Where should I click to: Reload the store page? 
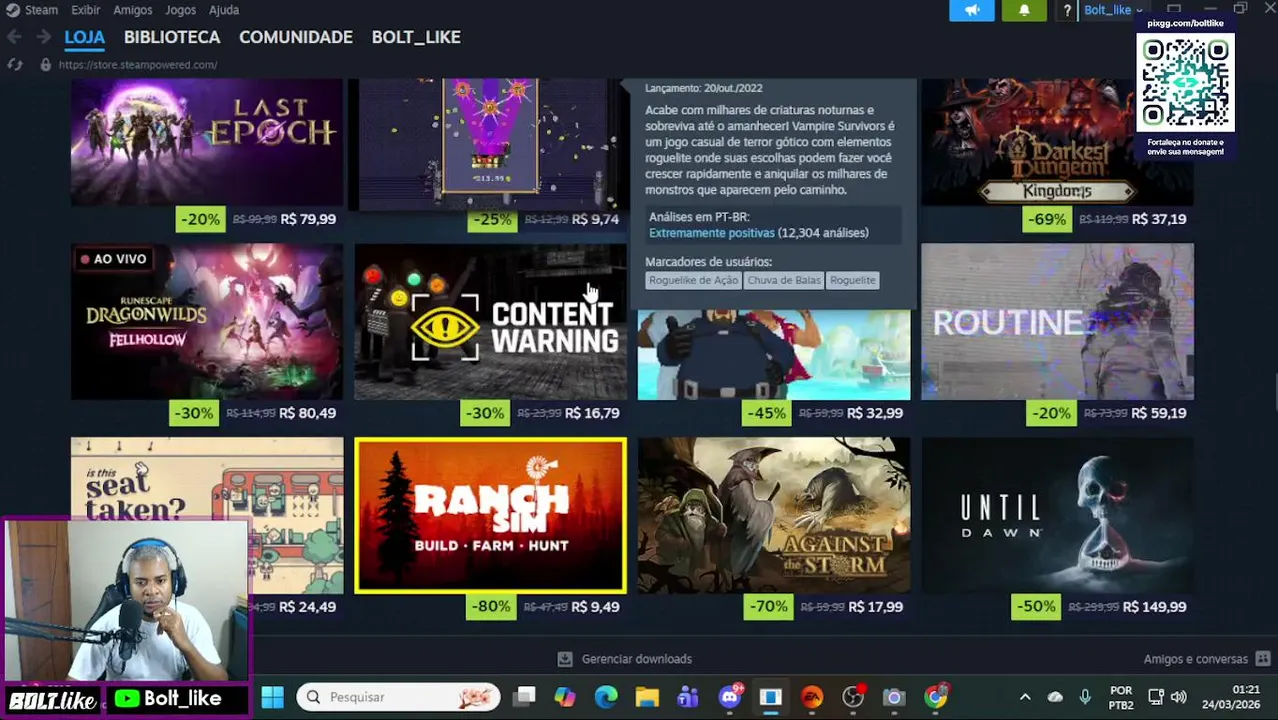[15, 64]
